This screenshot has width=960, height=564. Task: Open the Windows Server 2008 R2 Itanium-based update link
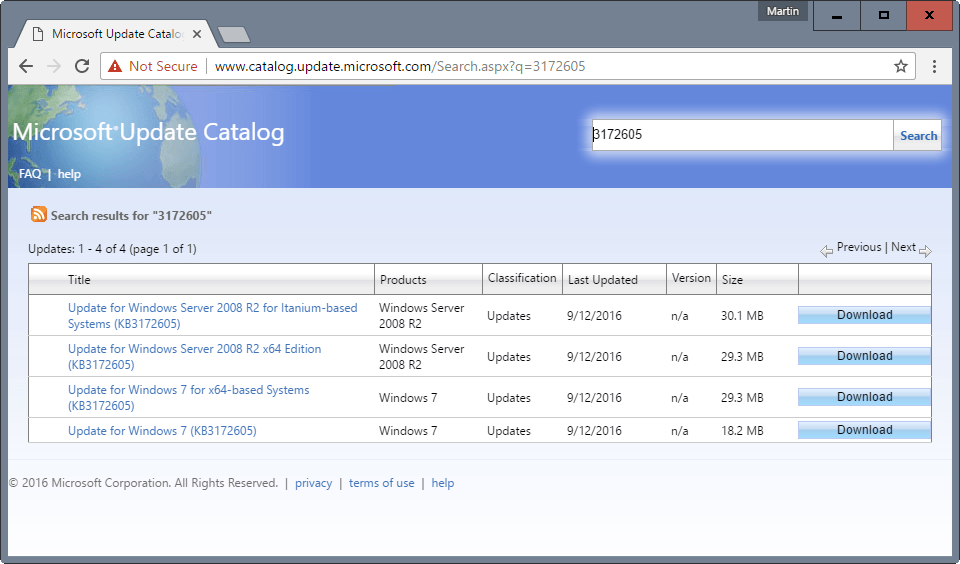212,315
